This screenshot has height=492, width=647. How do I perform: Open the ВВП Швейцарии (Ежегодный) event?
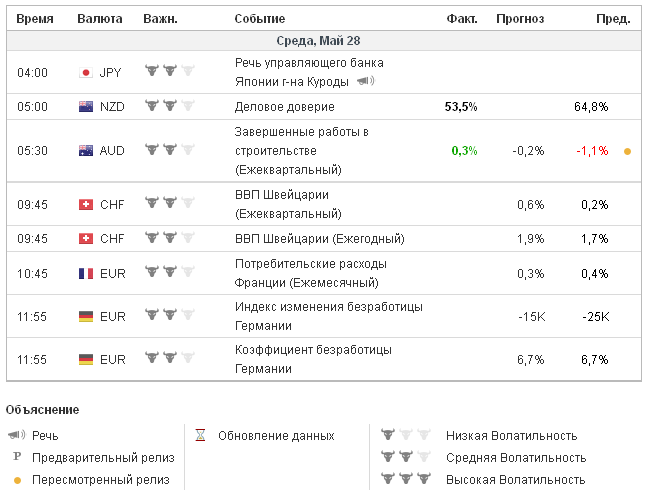pos(319,238)
